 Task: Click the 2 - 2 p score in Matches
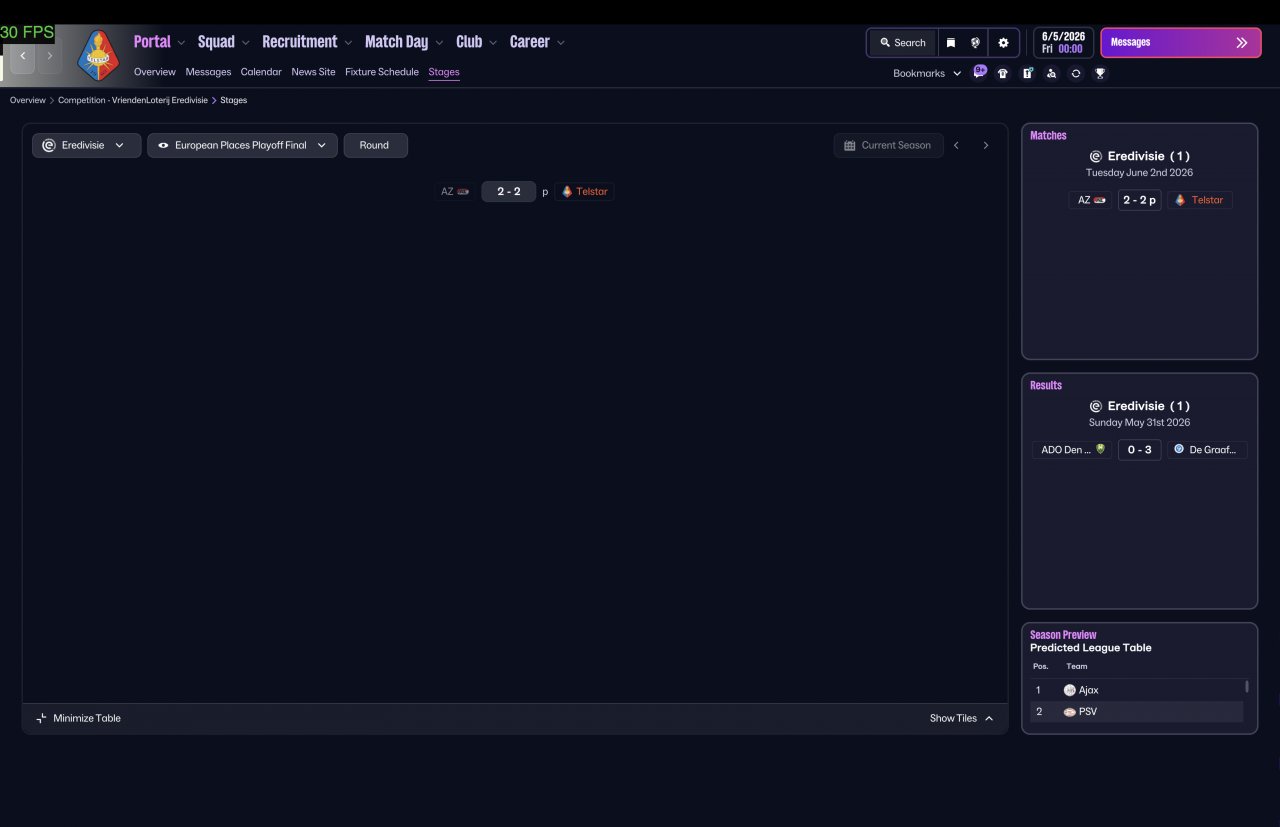[x=1140, y=200]
